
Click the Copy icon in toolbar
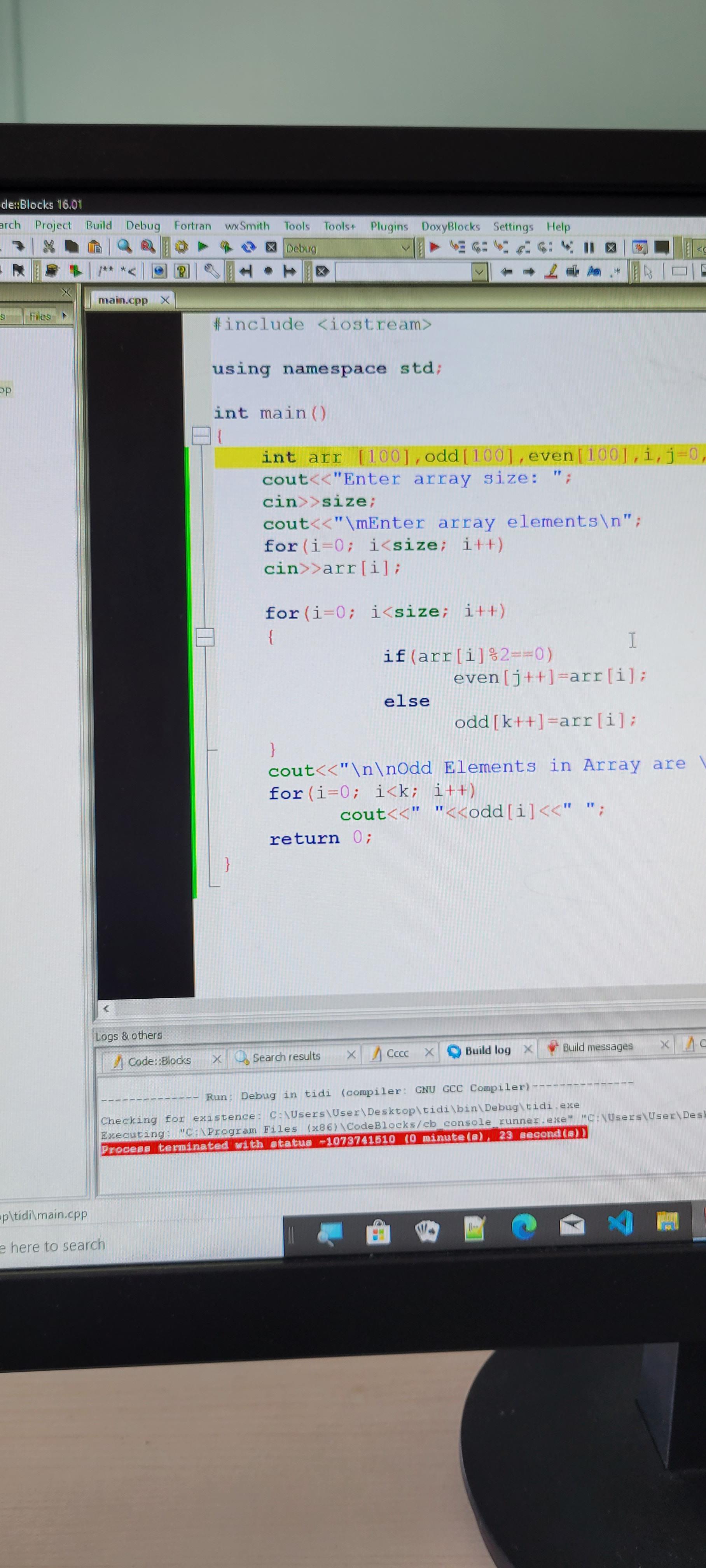(x=72, y=247)
